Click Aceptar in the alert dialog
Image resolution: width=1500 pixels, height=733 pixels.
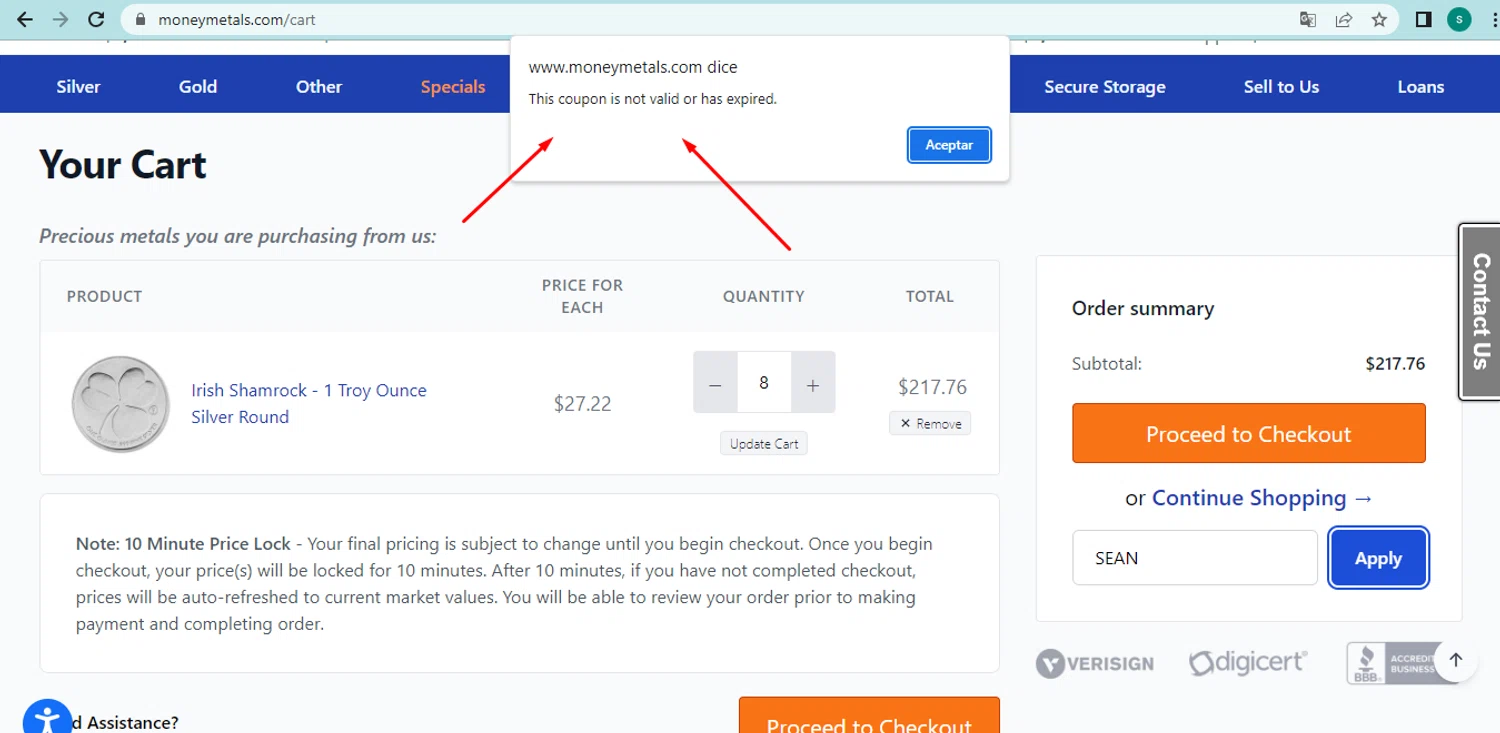pos(949,145)
